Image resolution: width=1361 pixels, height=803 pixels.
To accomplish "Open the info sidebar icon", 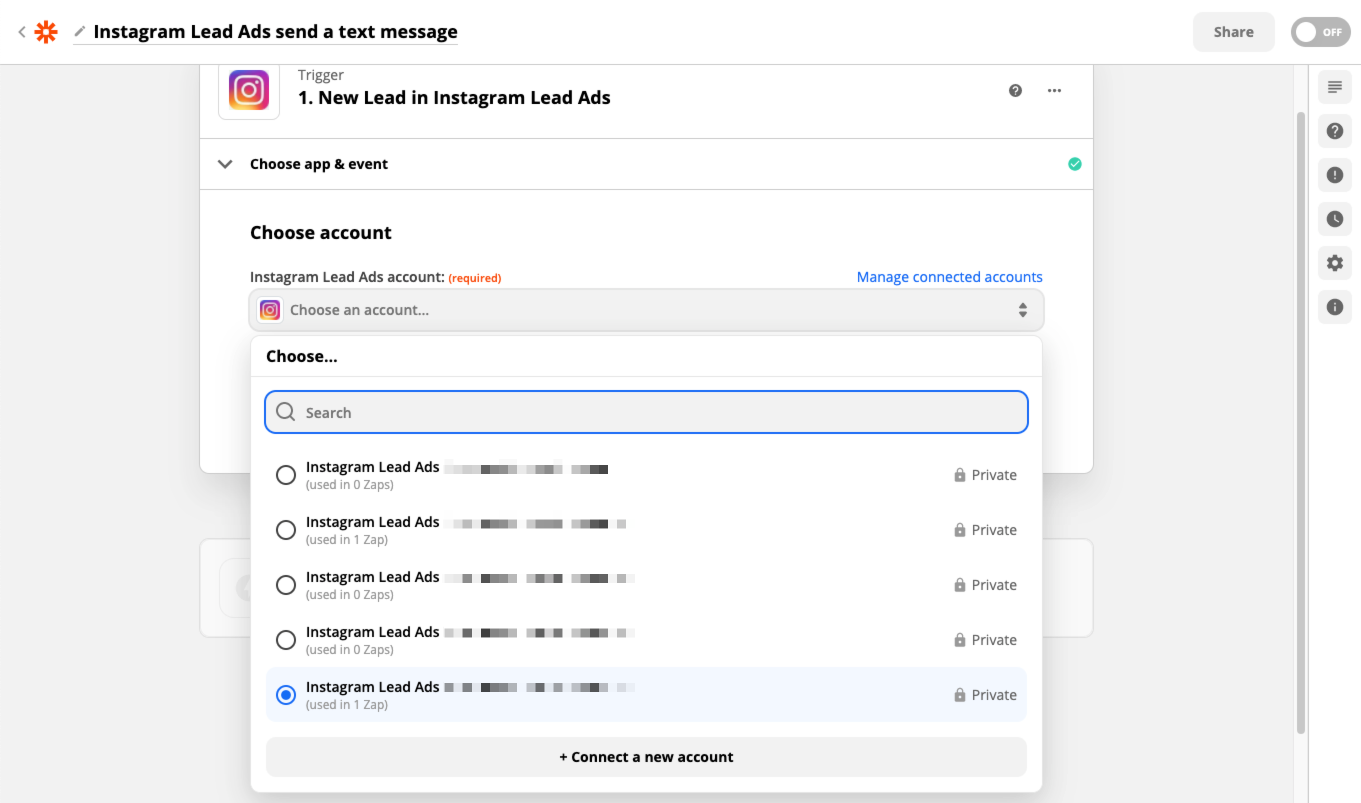I will 1334,307.
